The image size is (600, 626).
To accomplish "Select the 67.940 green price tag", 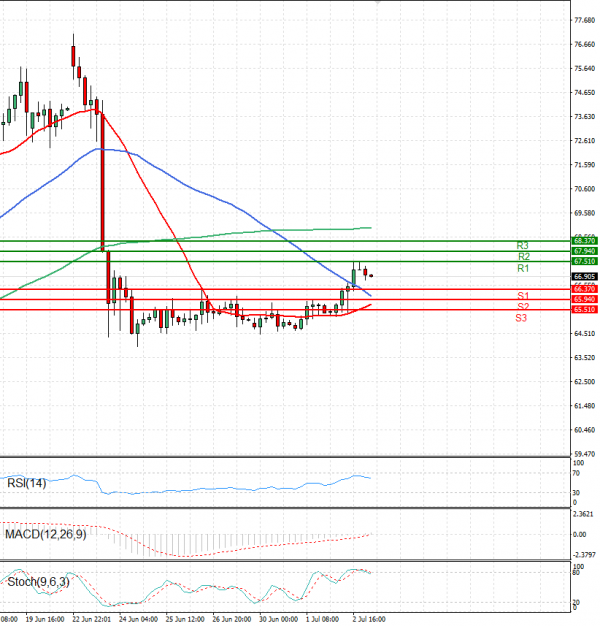I will coord(584,251).
